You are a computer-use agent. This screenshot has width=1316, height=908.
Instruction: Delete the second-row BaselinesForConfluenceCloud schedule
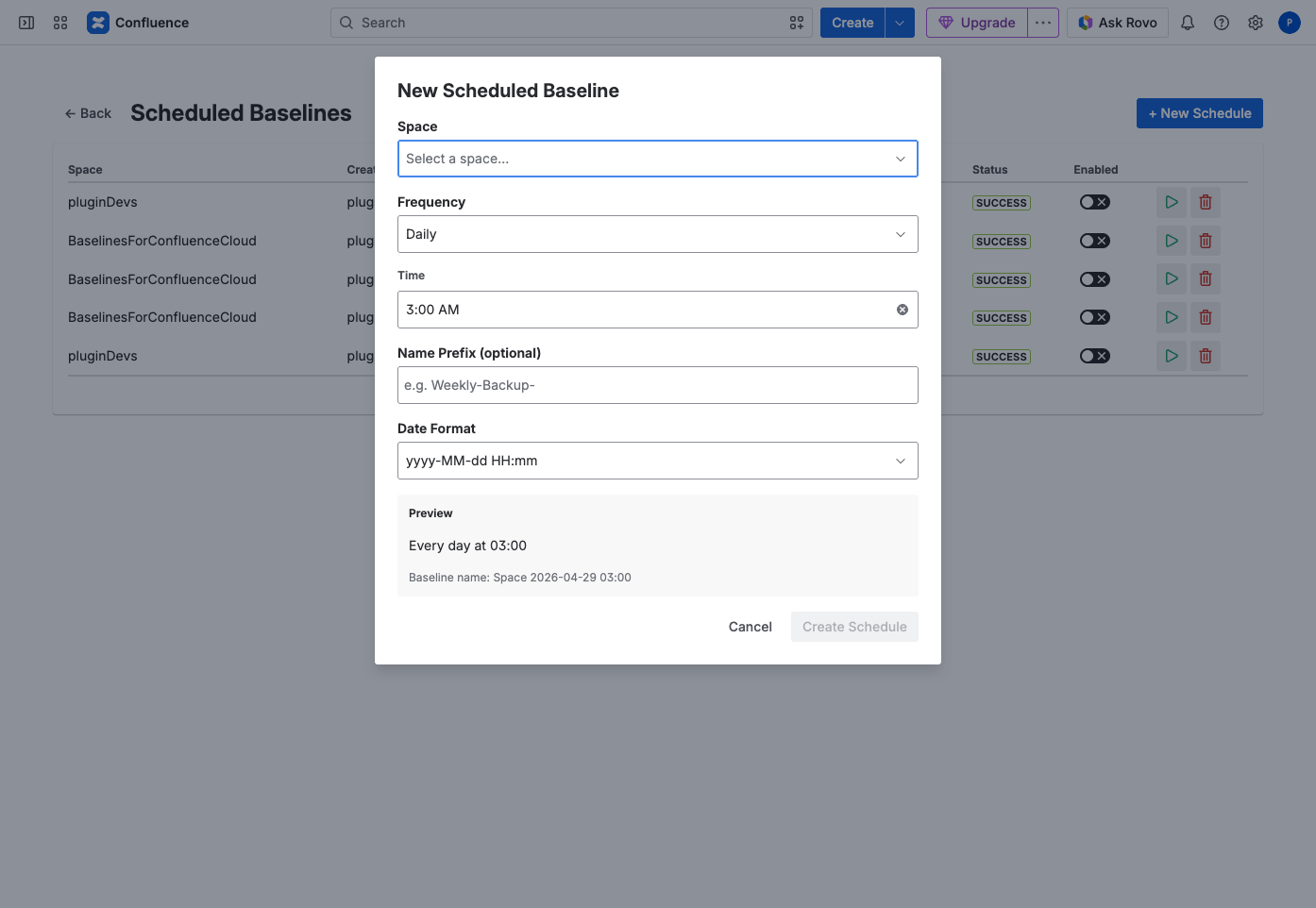[x=1206, y=241]
